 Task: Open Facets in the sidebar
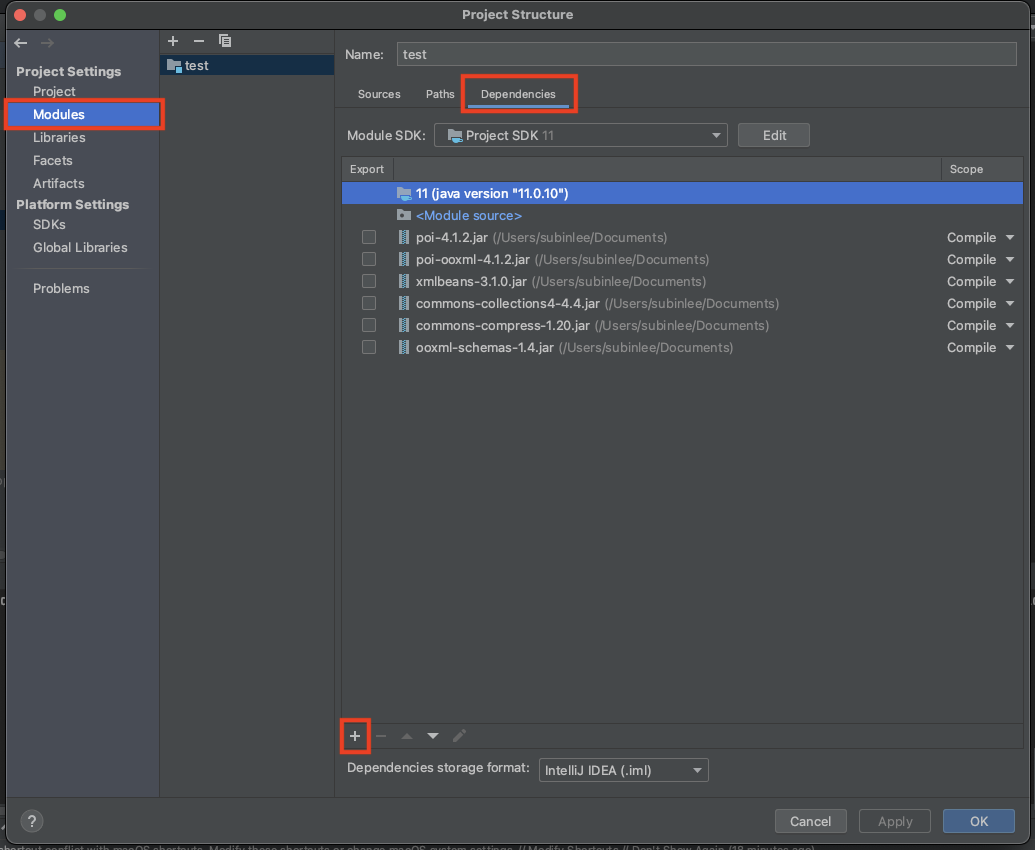pyautogui.click(x=53, y=160)
